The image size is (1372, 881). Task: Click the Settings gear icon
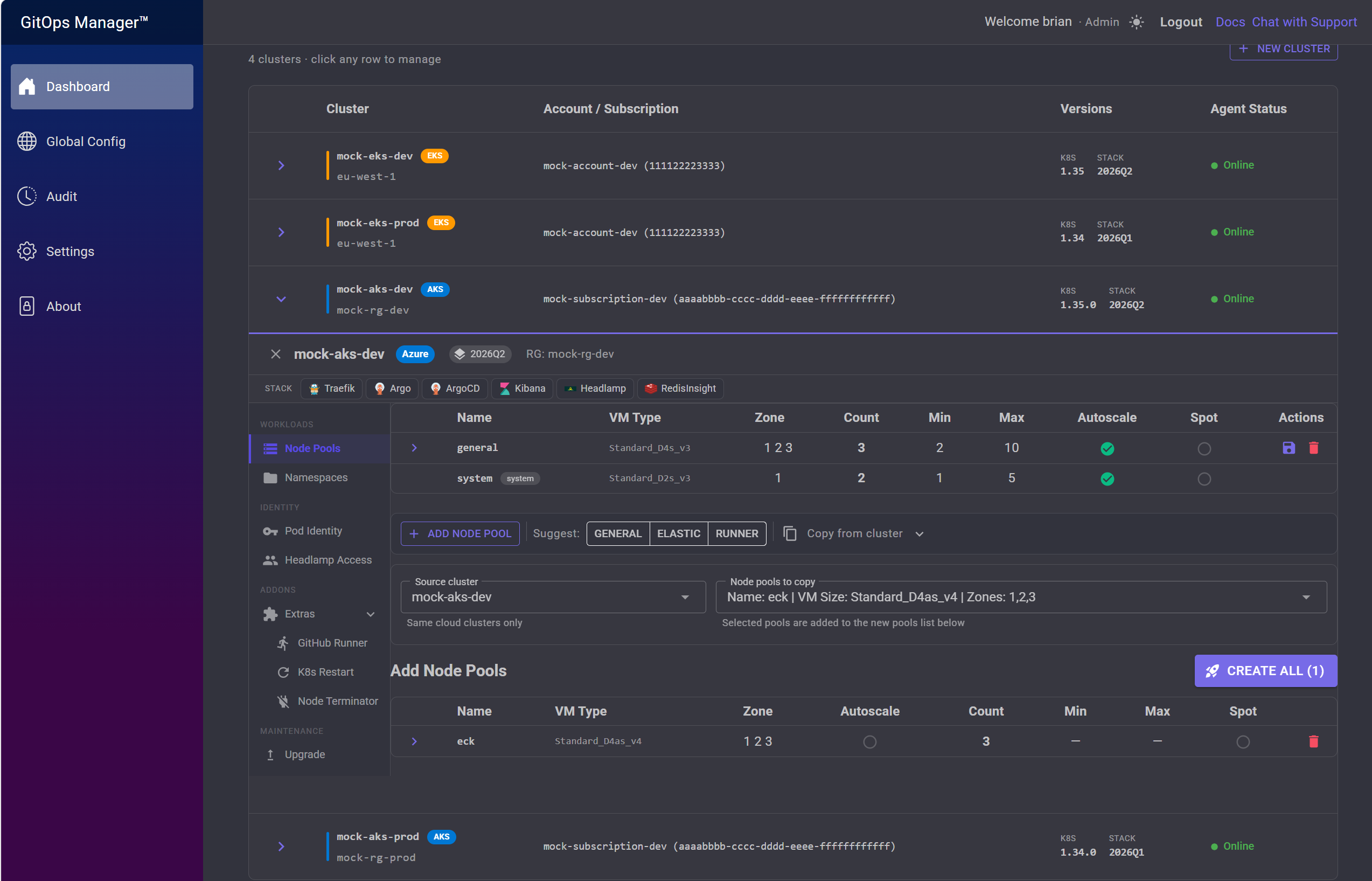27,251
